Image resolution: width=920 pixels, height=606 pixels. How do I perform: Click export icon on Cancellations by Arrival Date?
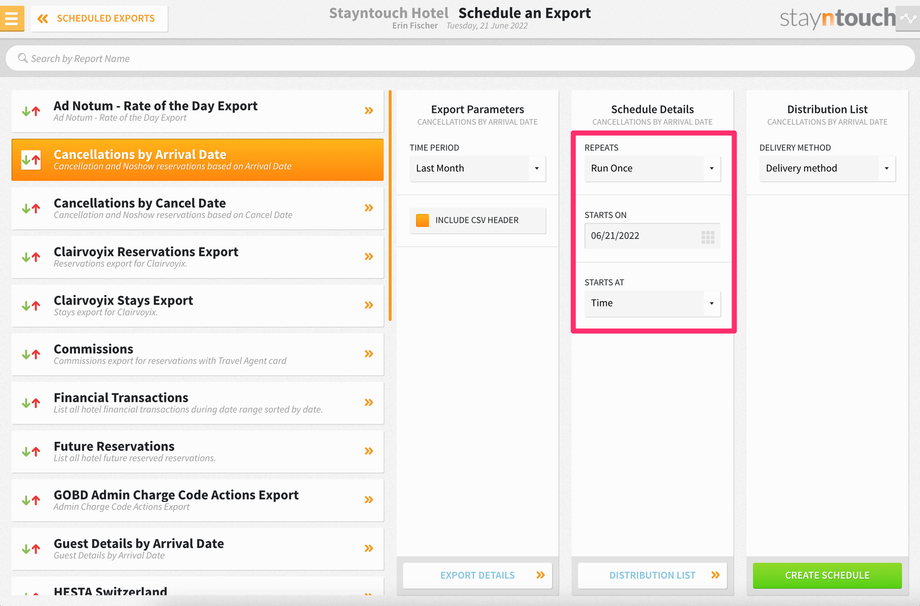(31, 160)
